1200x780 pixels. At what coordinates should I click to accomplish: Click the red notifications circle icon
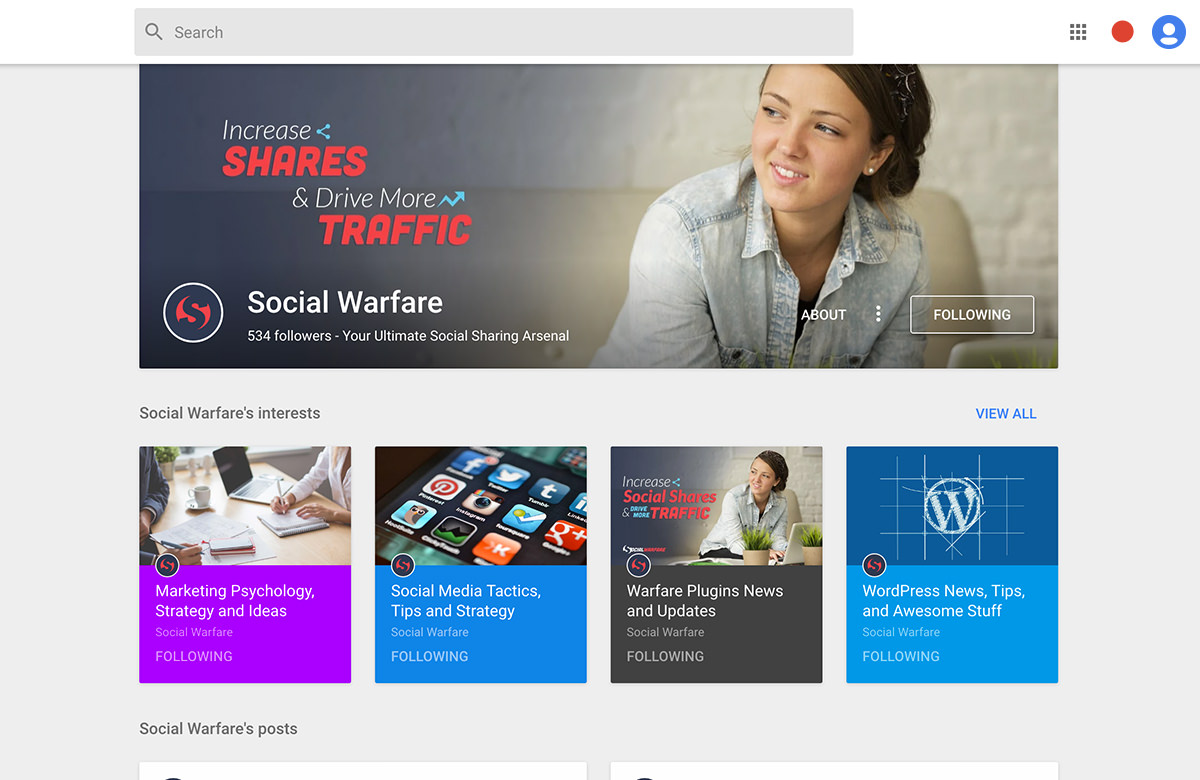[1123, 32]
